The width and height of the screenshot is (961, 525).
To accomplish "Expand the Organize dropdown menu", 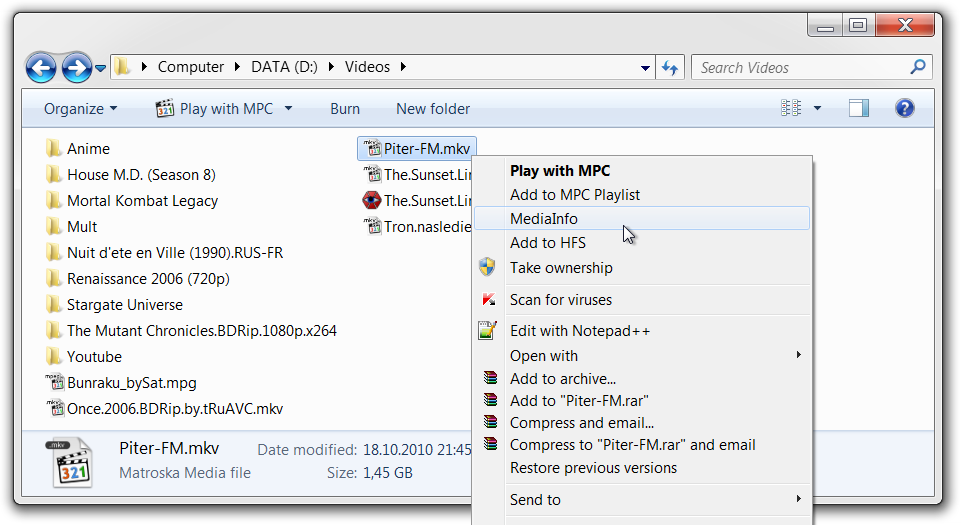I will [81, 109].
